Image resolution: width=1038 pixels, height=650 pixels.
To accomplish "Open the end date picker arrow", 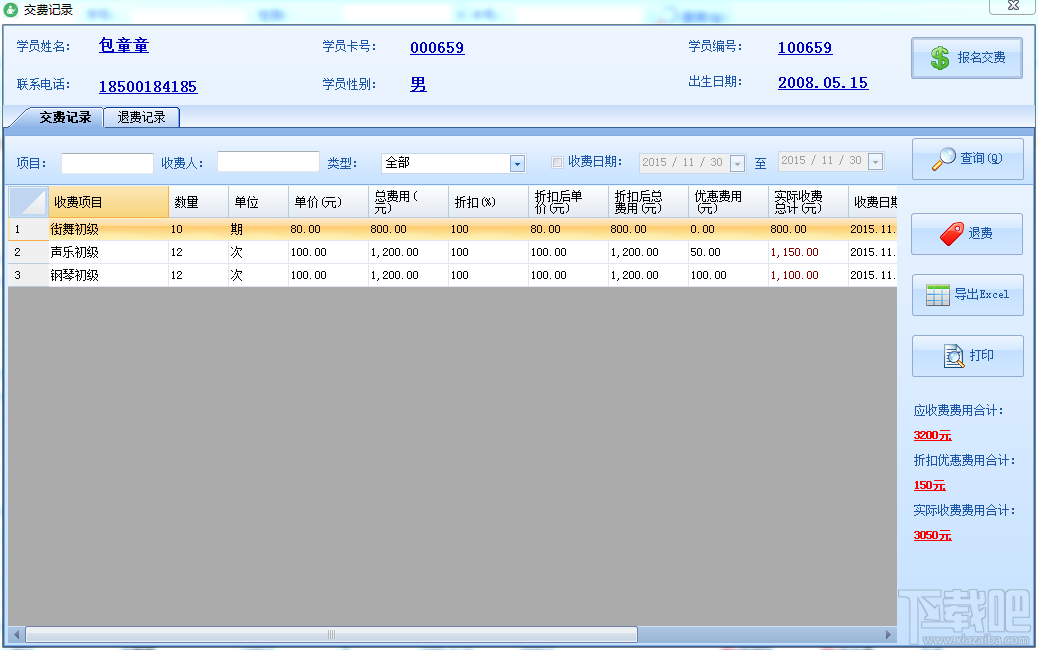I will click(x=875, y=162).
